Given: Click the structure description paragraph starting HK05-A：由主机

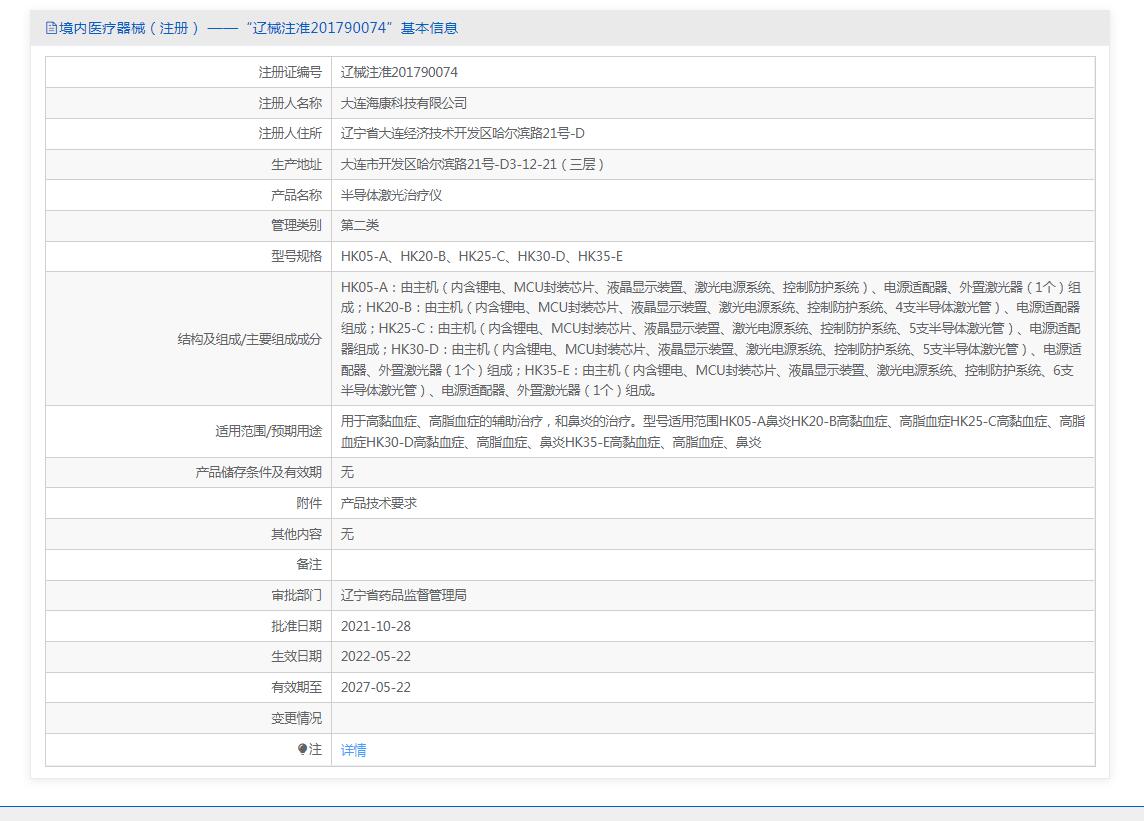Looking at the screenshot, I should point(711,339).
